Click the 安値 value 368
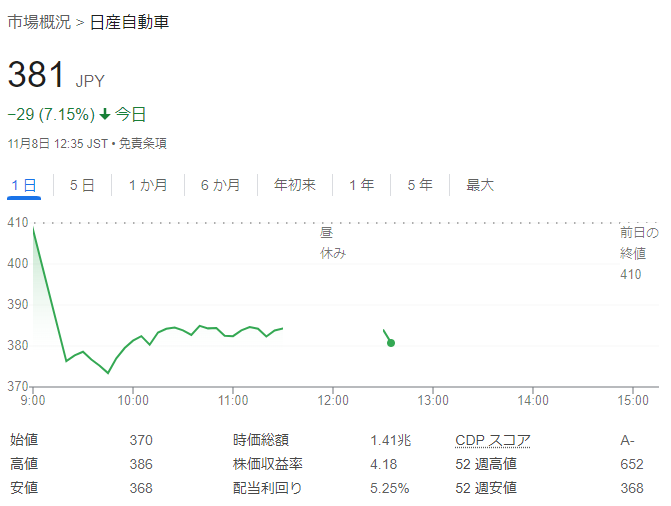The image size is (671, 506). pos(141,488)
